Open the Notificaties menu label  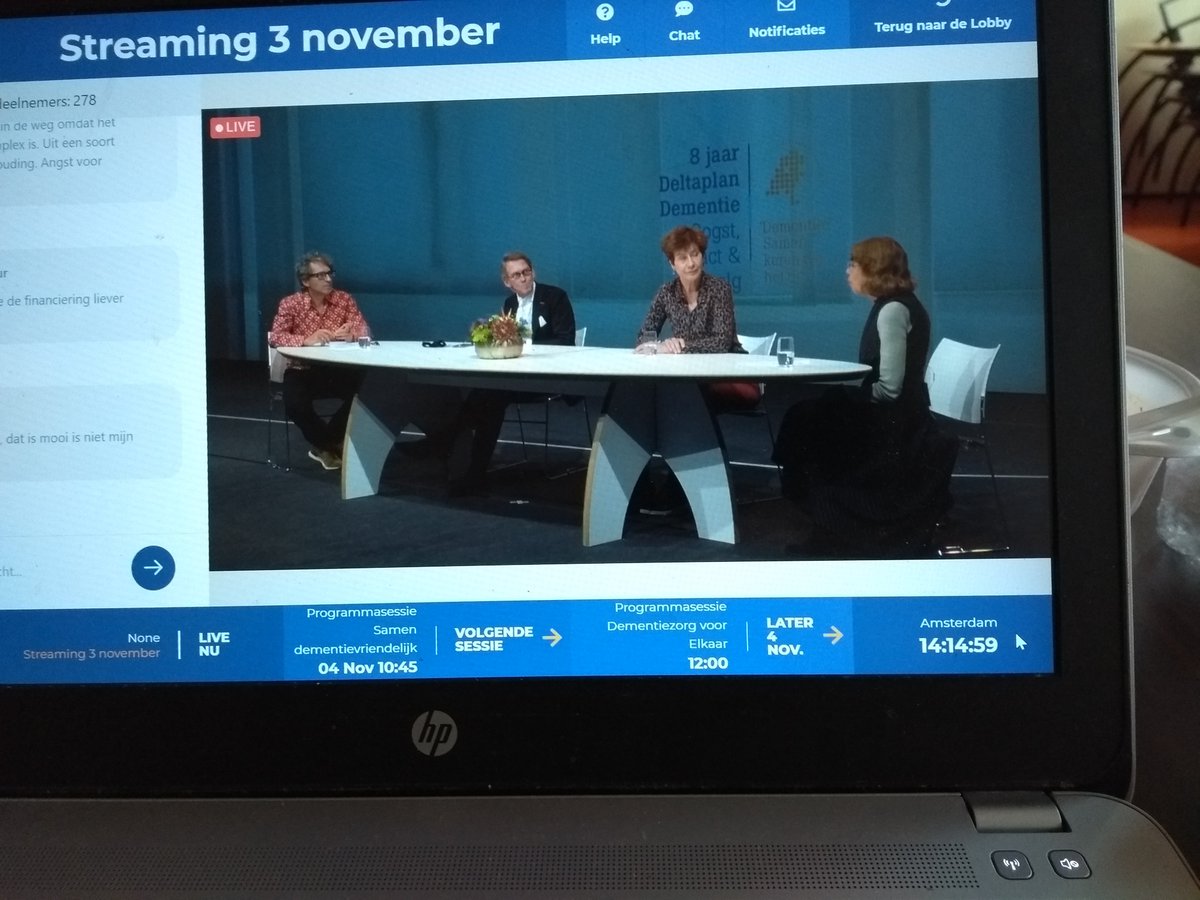pyautogui.click(x=787, y=31)
